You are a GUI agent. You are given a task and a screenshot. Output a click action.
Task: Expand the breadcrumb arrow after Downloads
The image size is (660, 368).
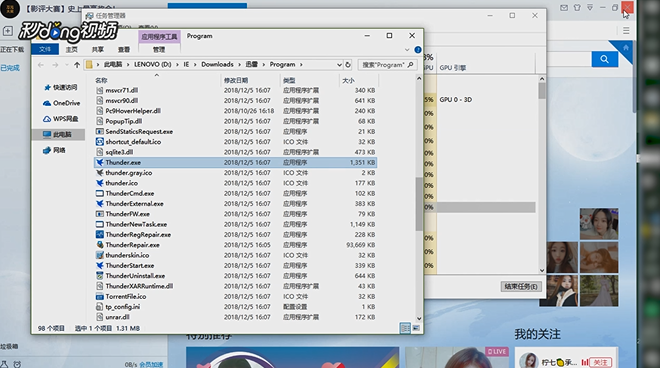point(240,65)
